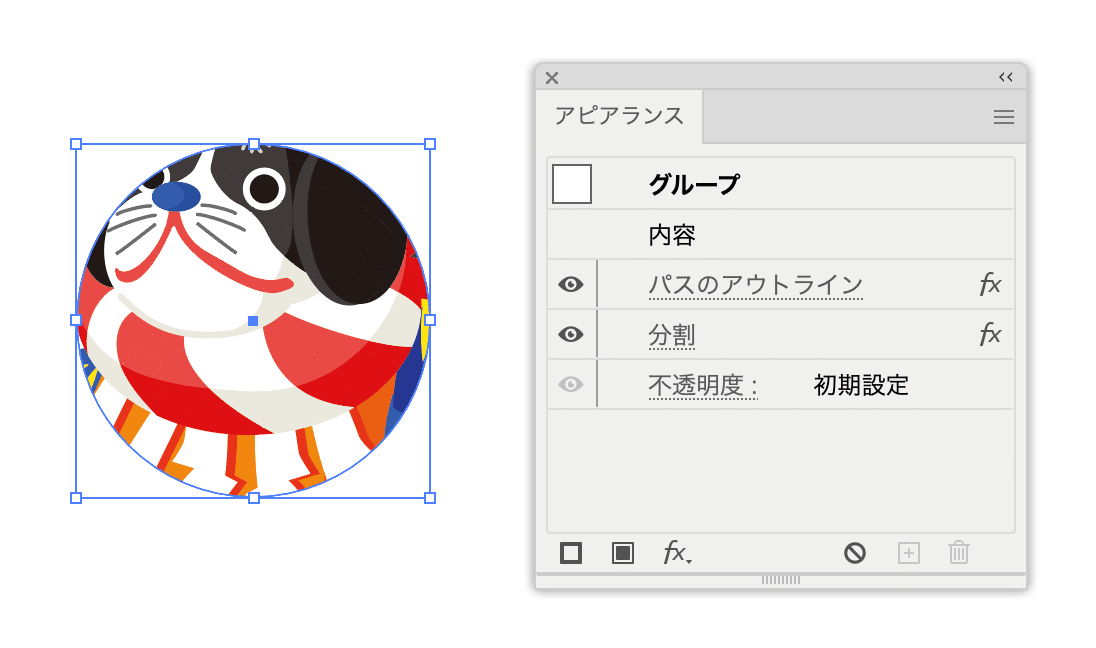This screenshot has width=1096, height=648.
Task: Select the アピアランス tab
Action: (619, 115)
